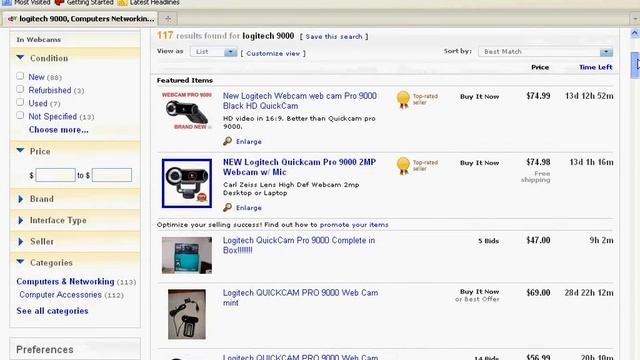Click the vertical scrollbar thumb
The width and height of the screenshot is (640, 360).
(635, 65)
